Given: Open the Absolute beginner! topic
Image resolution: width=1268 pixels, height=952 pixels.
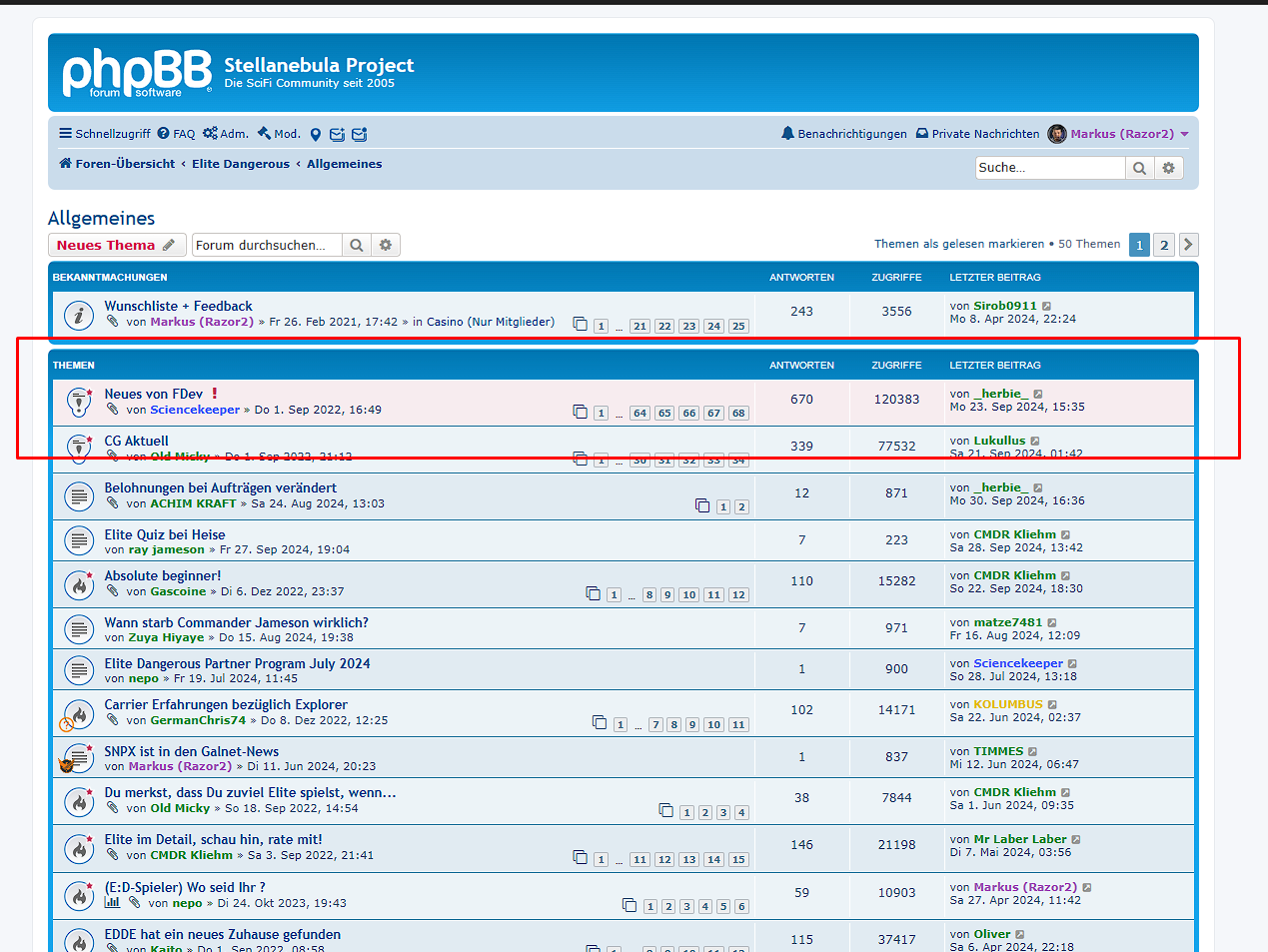Looking at the screenshot, I should (x=163, y=575).
